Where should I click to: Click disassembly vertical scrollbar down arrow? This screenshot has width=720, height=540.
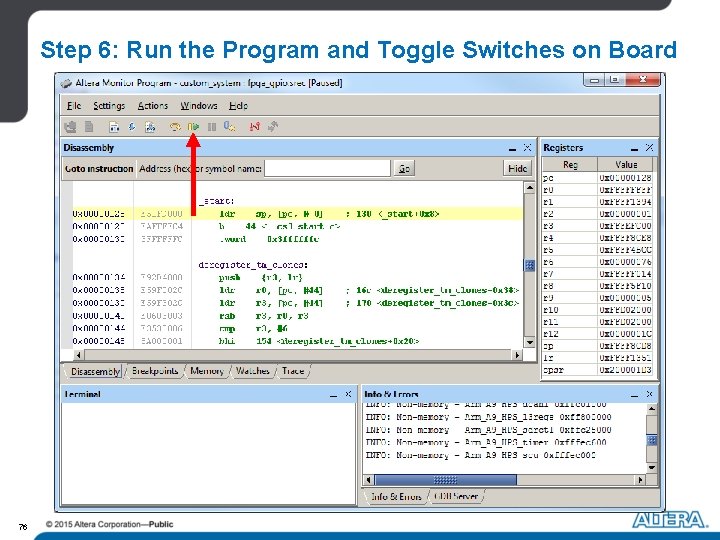529,343
